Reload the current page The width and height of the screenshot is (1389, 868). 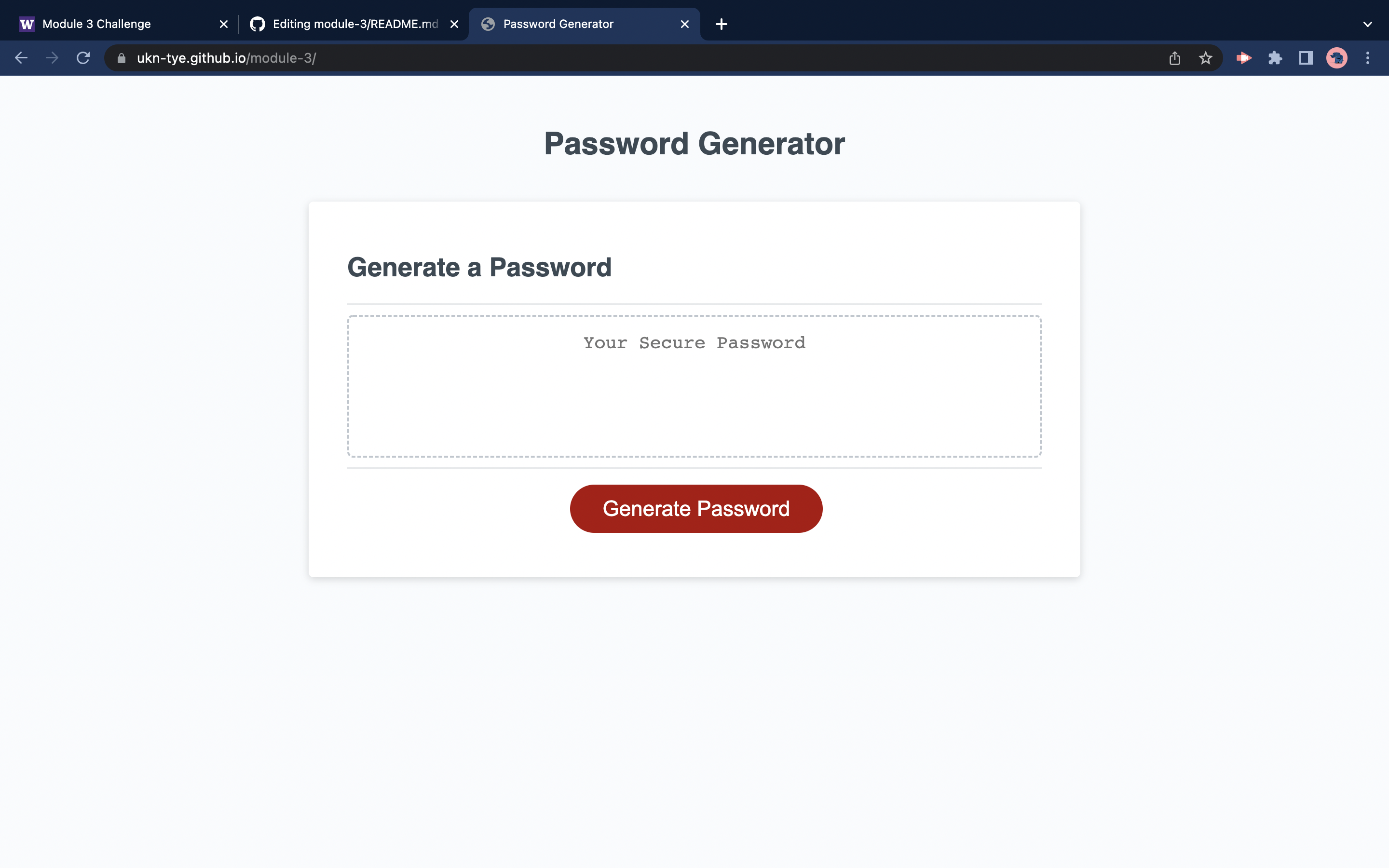tap(82, 57)
